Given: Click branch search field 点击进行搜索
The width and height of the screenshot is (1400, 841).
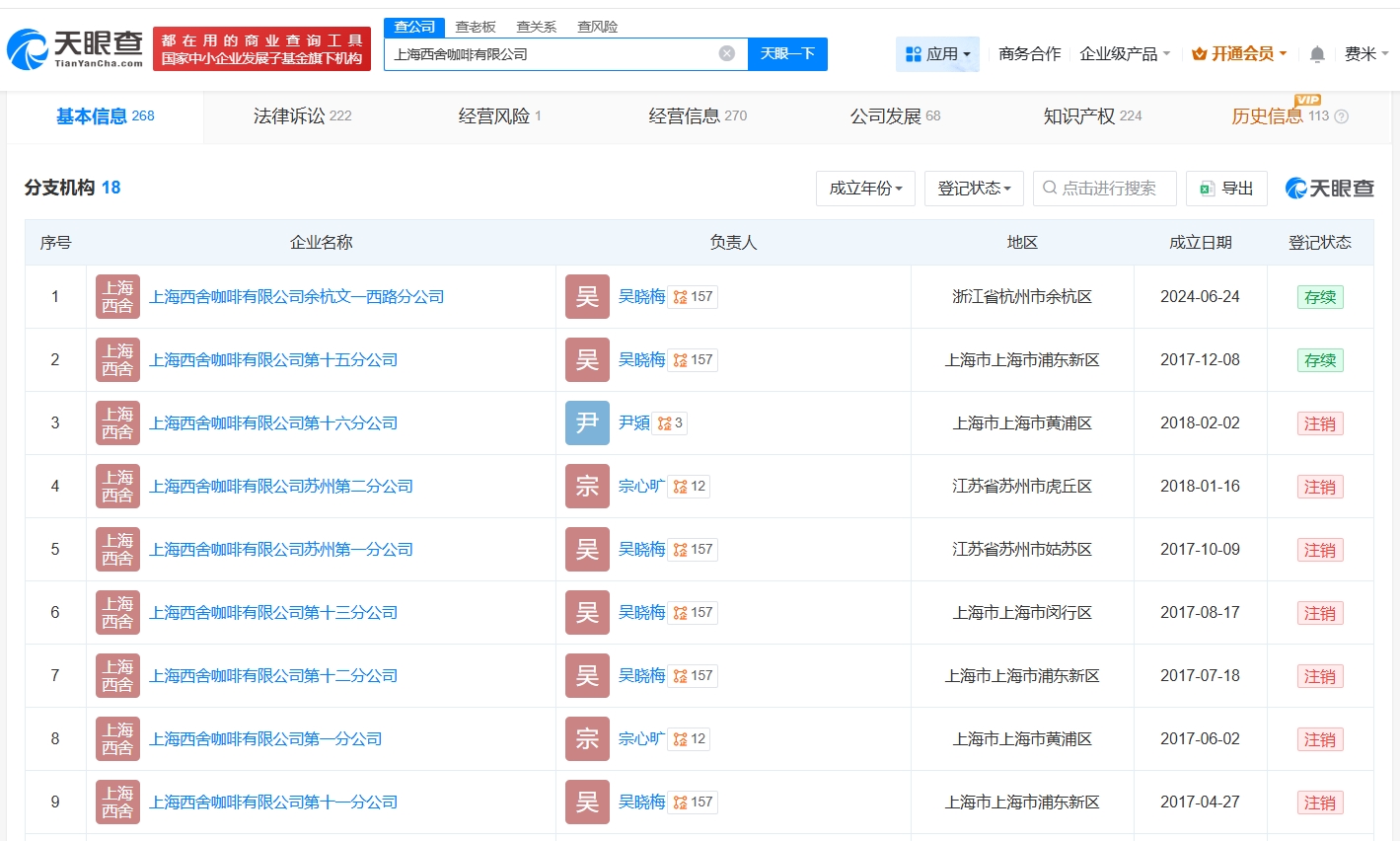Looking at the screenshot, I should [1105, 189].
